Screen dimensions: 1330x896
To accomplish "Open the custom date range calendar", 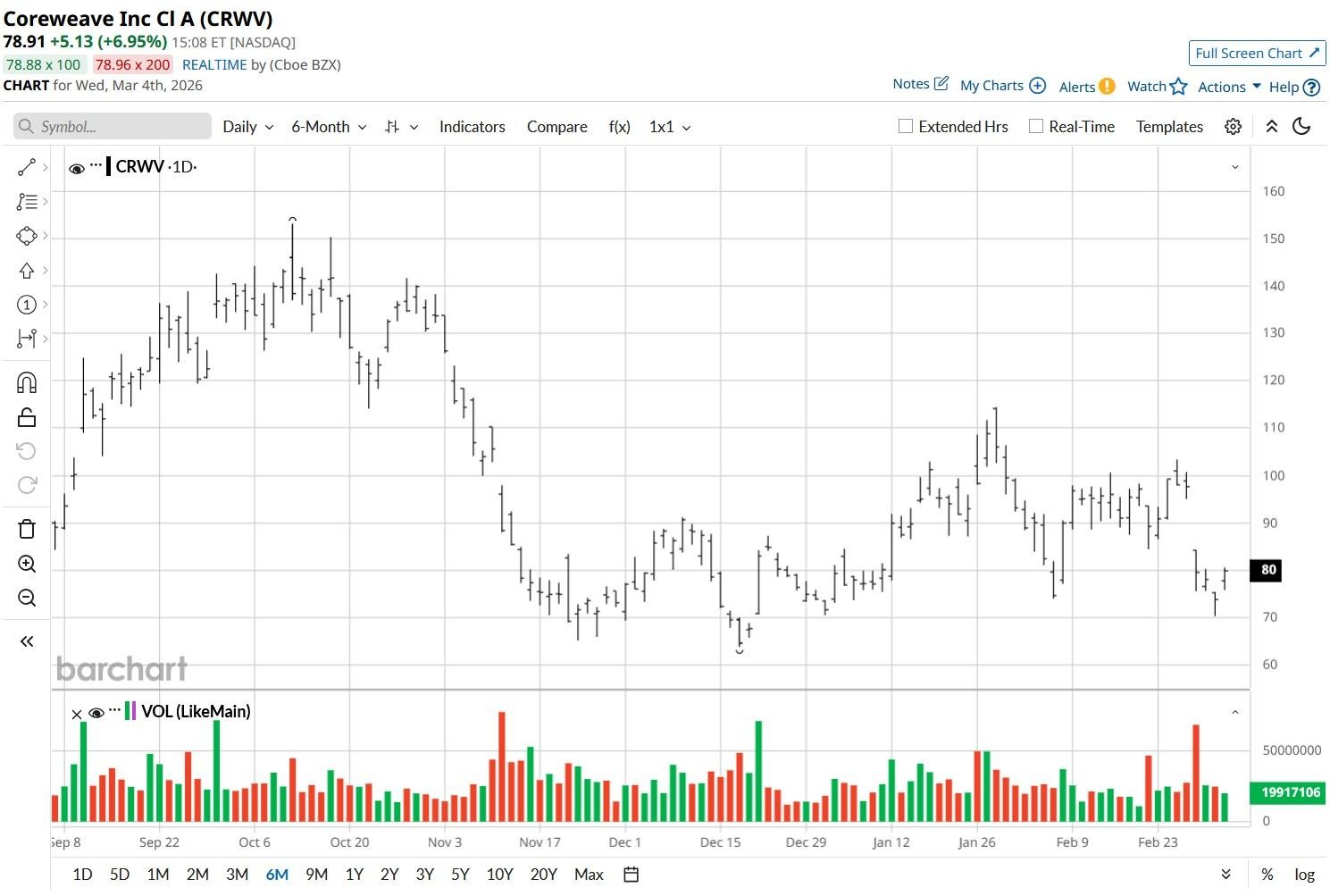I will click(631, 875).
